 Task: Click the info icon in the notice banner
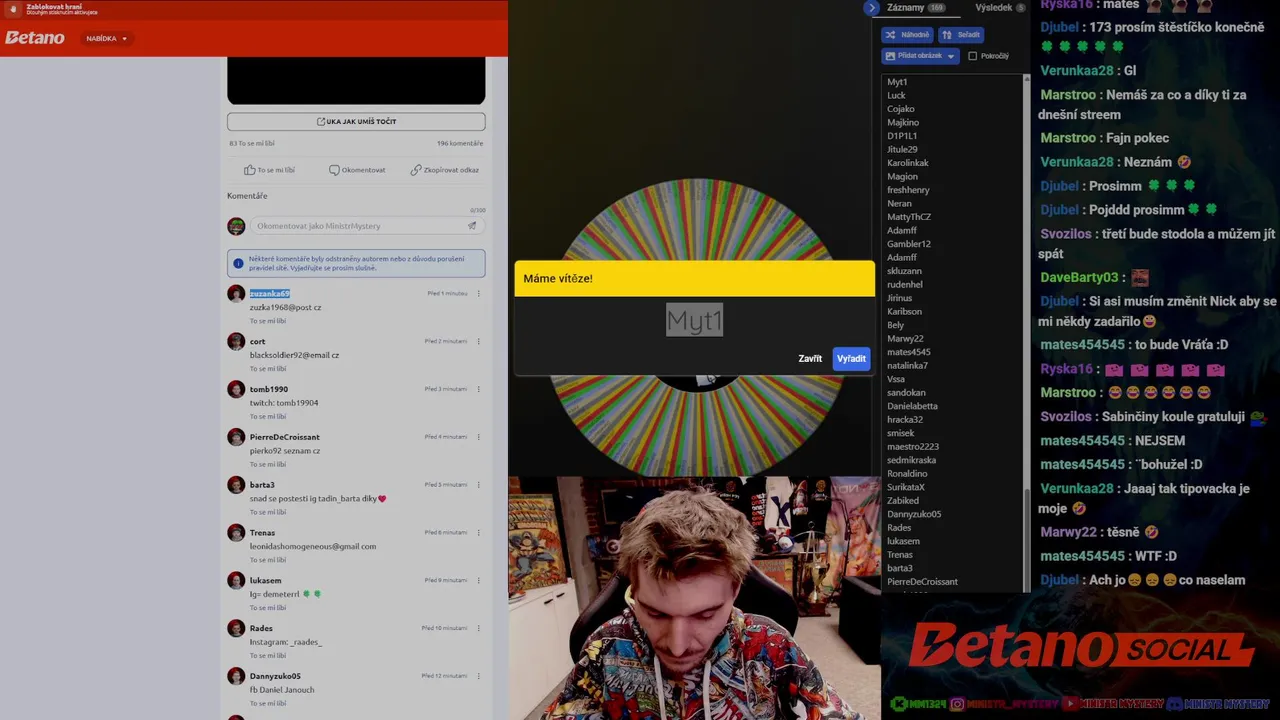click(x=238, y=264)
